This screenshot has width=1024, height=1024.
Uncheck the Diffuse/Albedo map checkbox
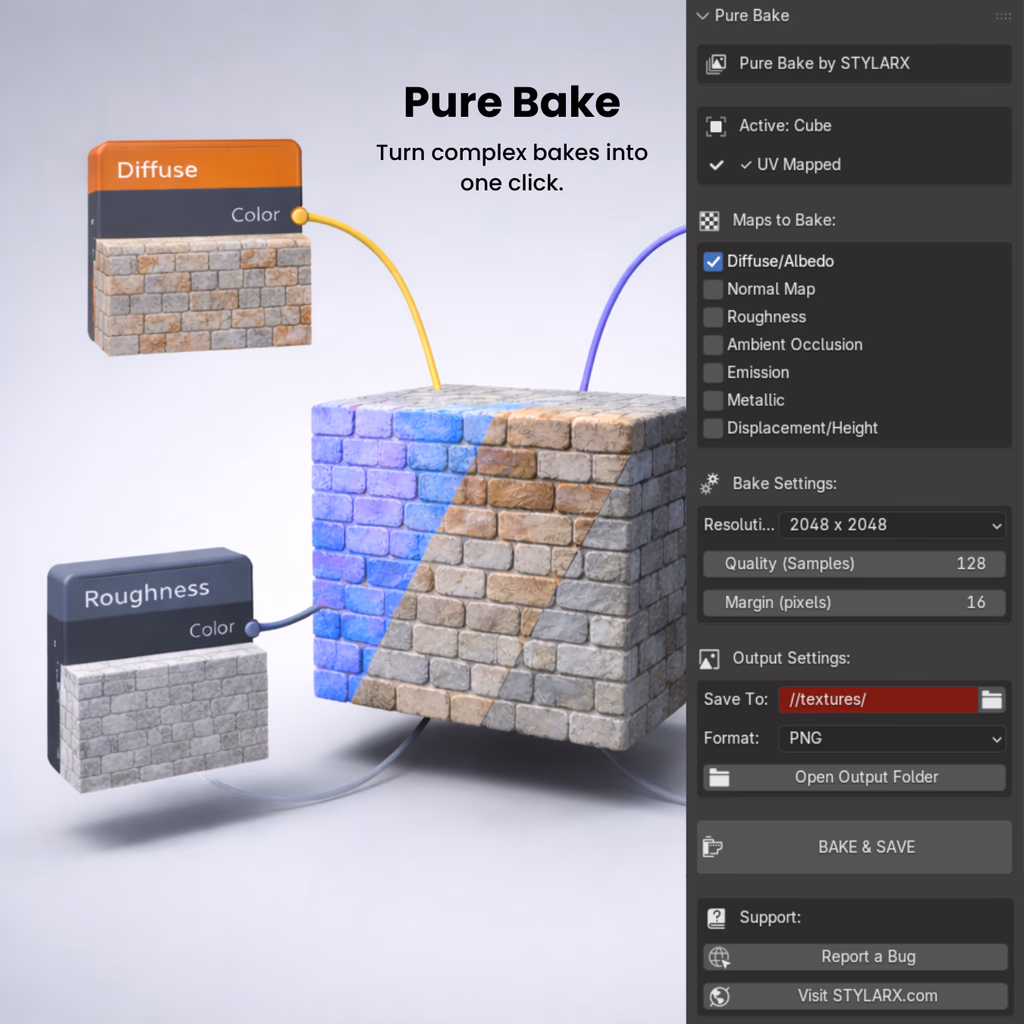coord(712,262)
